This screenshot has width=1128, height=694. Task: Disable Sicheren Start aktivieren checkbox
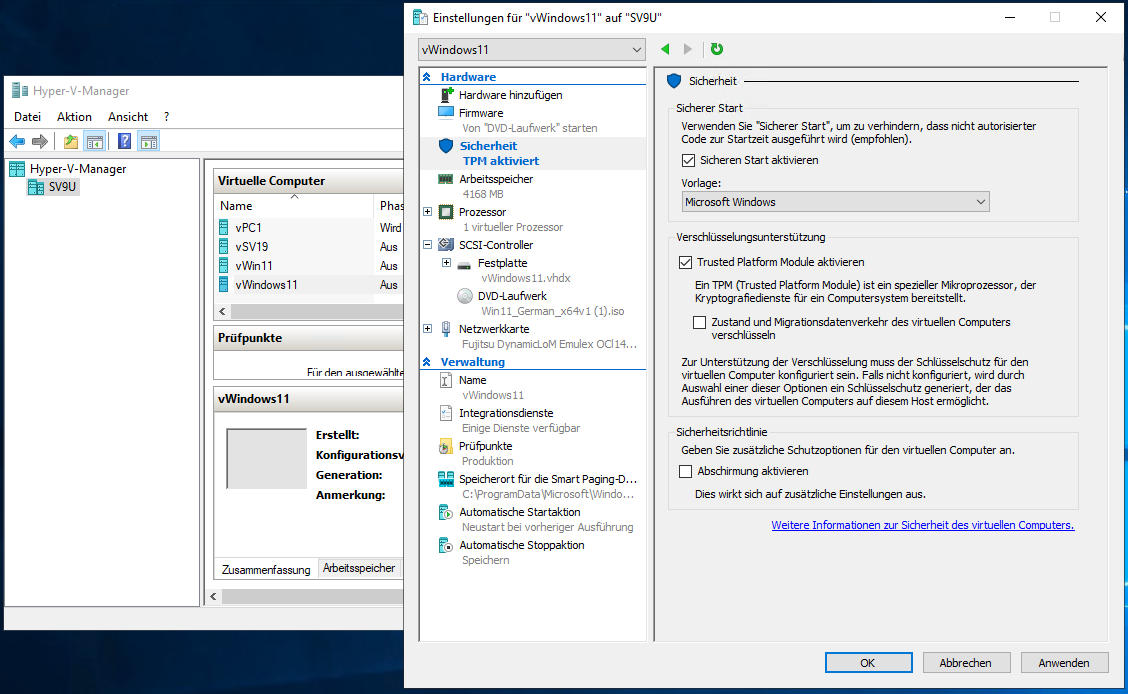[x=686, y=159]
